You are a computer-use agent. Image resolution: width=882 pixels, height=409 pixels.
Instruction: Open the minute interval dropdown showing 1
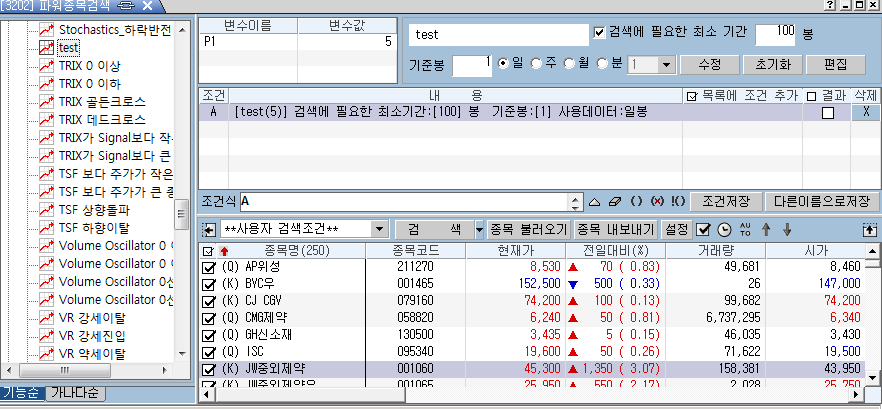pyautogui.click(x=667, y=64)
